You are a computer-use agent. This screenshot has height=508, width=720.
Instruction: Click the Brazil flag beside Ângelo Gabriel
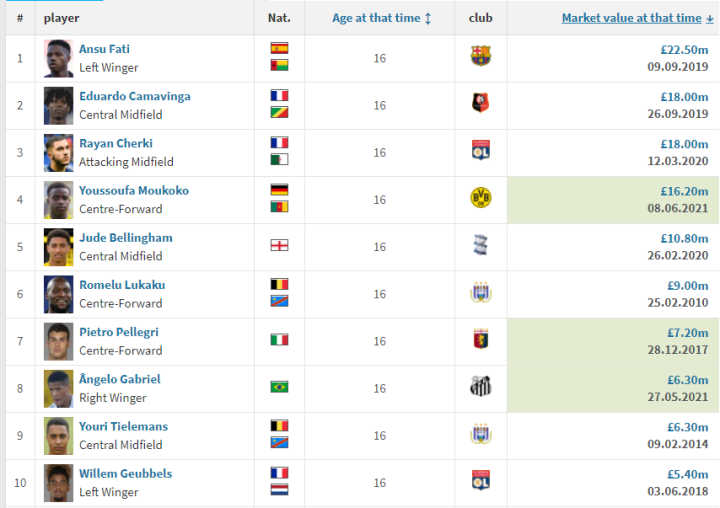click(279, 387)
